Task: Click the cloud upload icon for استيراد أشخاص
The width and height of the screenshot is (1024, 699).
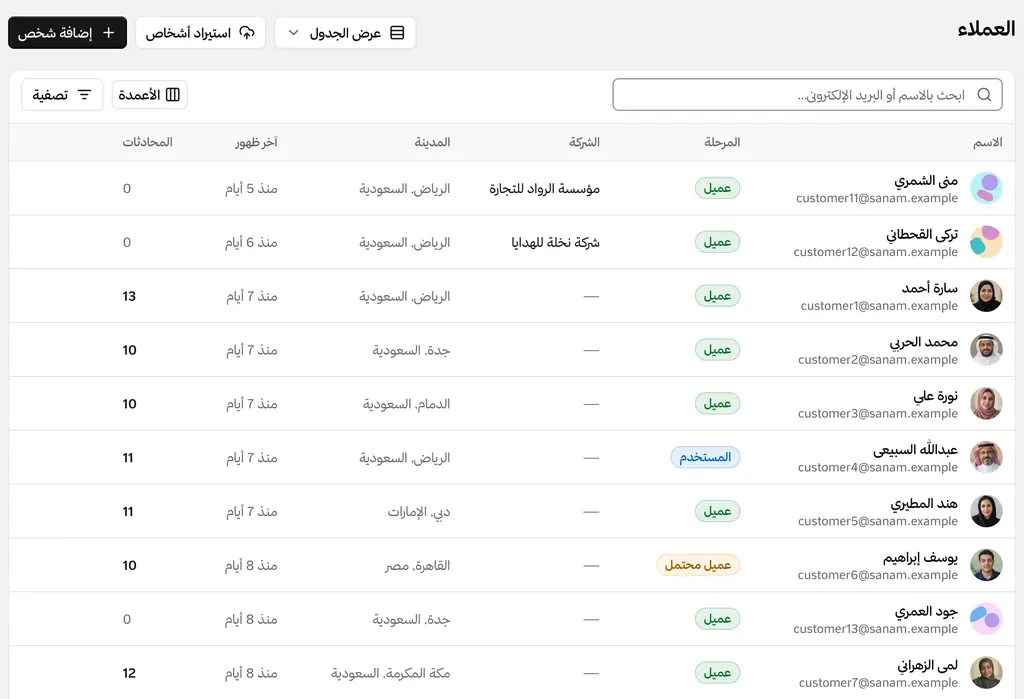Action: click(x=247, y=33)
